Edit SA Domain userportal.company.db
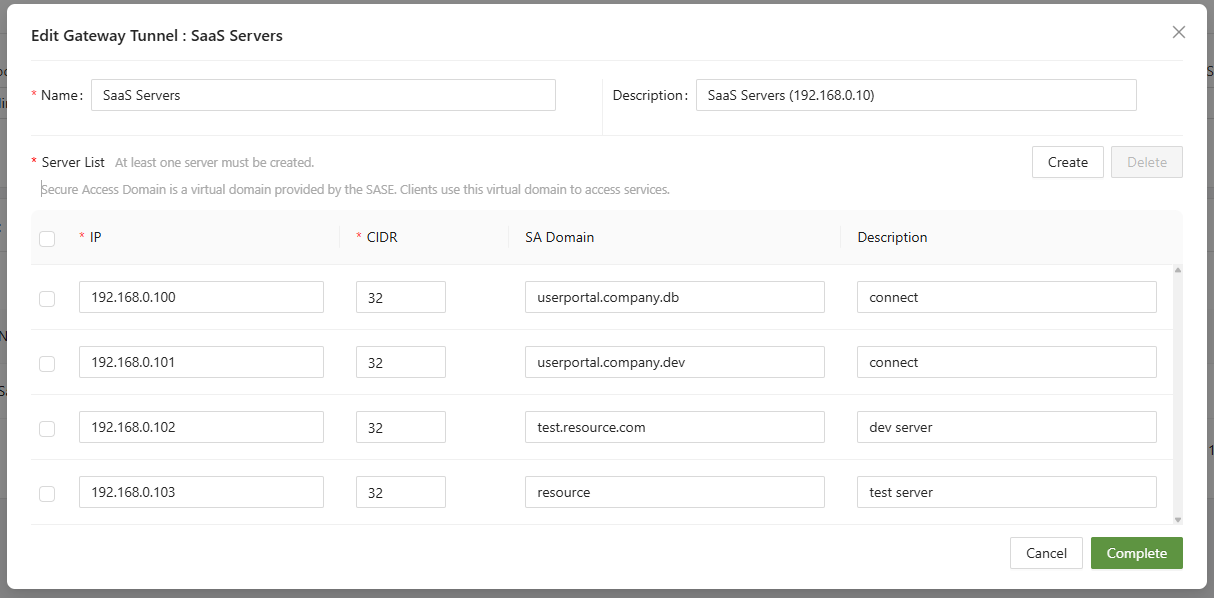1214x598 pixels. click(674, 297)
